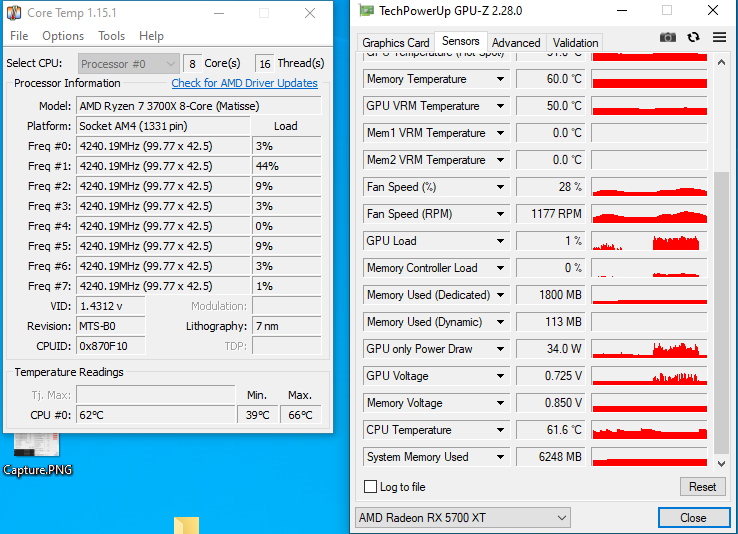Open Memory Temperature sensor dropdown

coord(500,79)
